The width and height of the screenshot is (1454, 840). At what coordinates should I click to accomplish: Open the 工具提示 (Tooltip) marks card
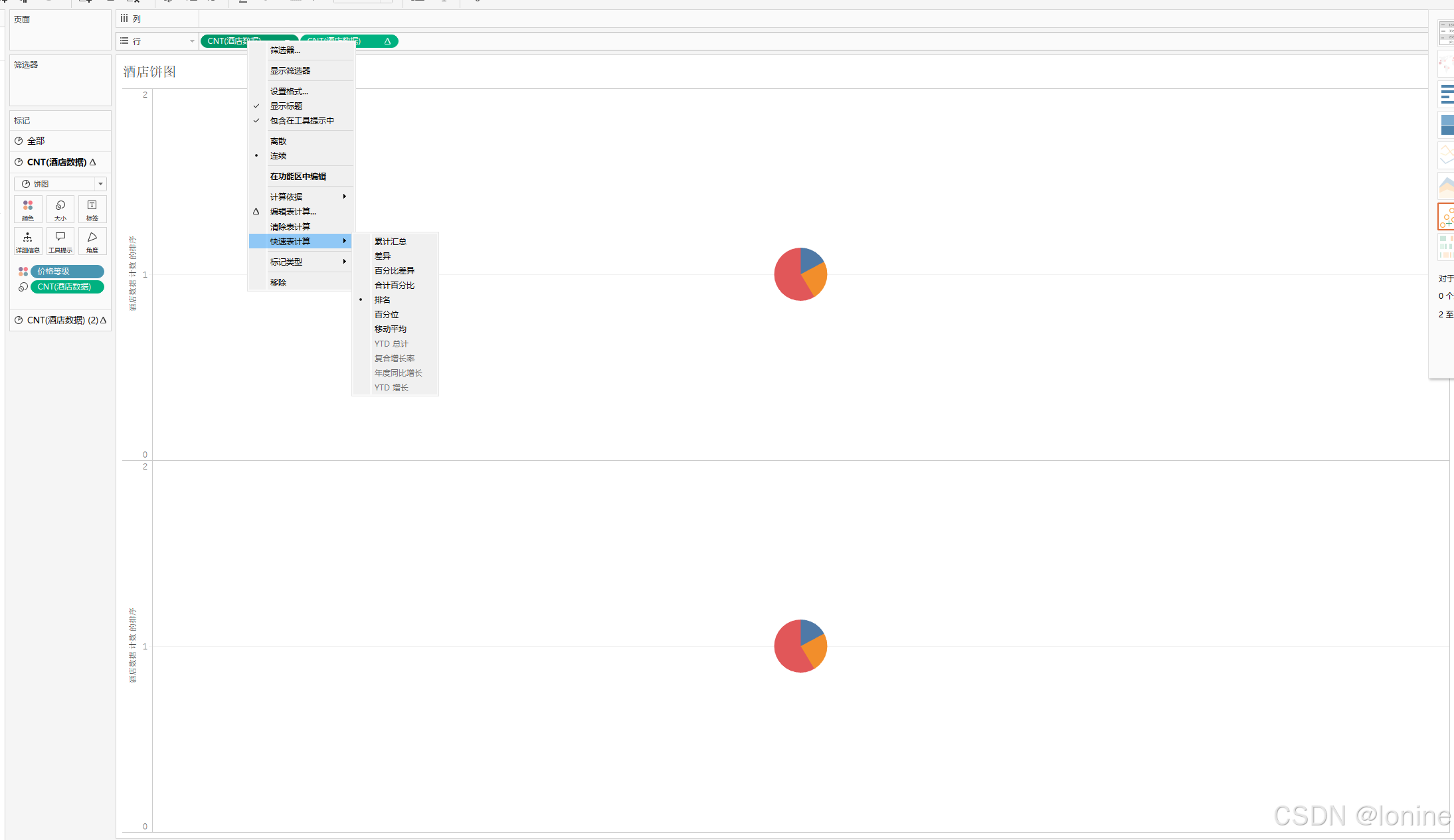pos(60,241)
